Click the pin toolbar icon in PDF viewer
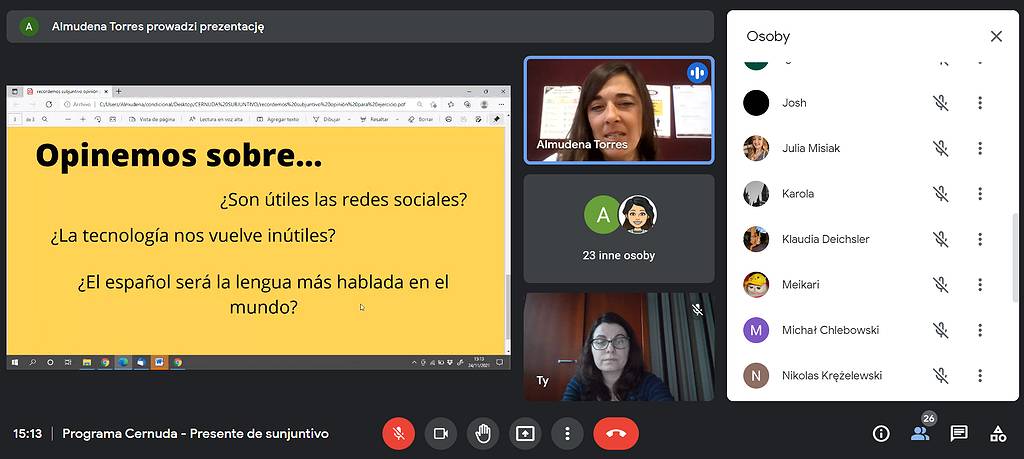This screenshot has height=459, width=1024. [x=496, y=119]
